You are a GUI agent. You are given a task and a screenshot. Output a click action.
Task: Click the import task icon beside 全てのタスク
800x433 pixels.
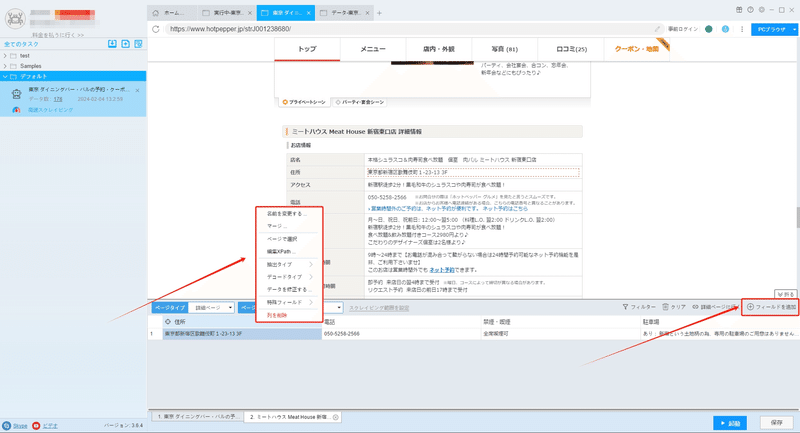point(112,44)
